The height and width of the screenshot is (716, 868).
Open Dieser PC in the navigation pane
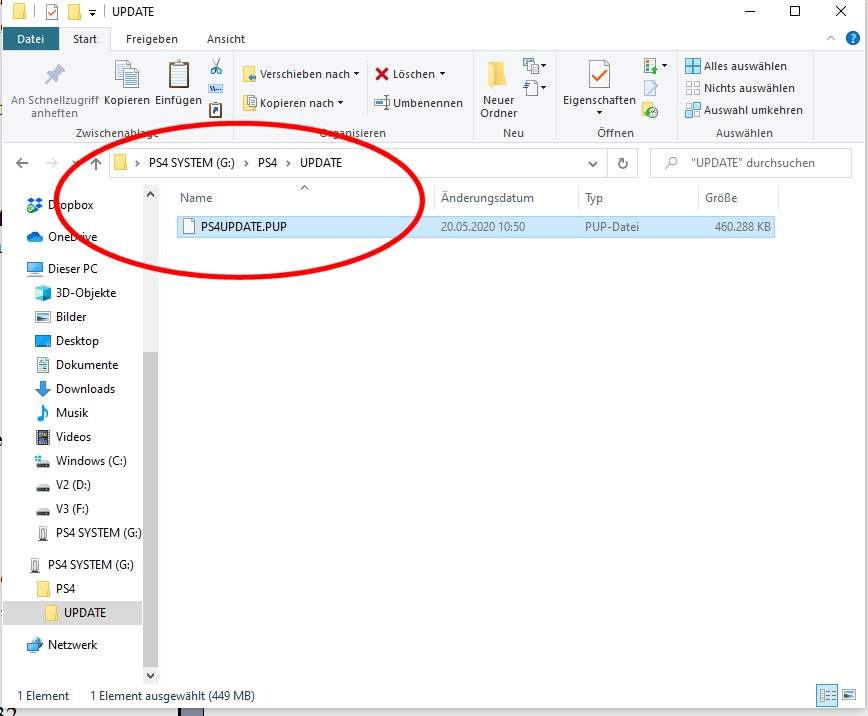[x=73, y=269]
